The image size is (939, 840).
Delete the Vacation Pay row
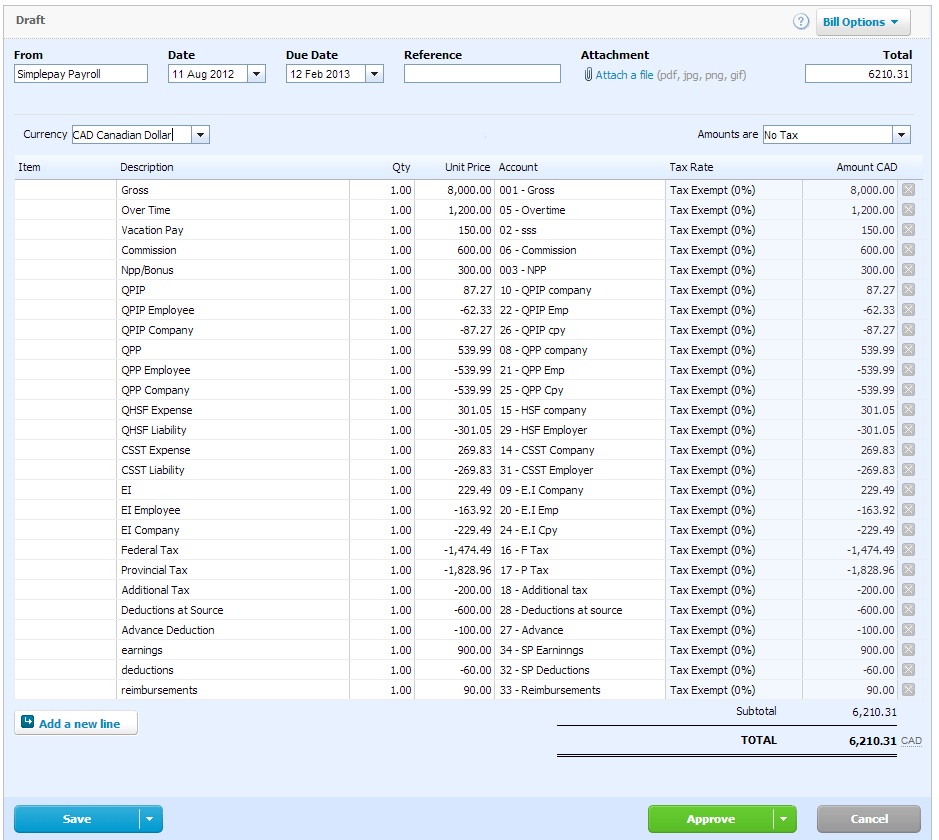(908, 230)
